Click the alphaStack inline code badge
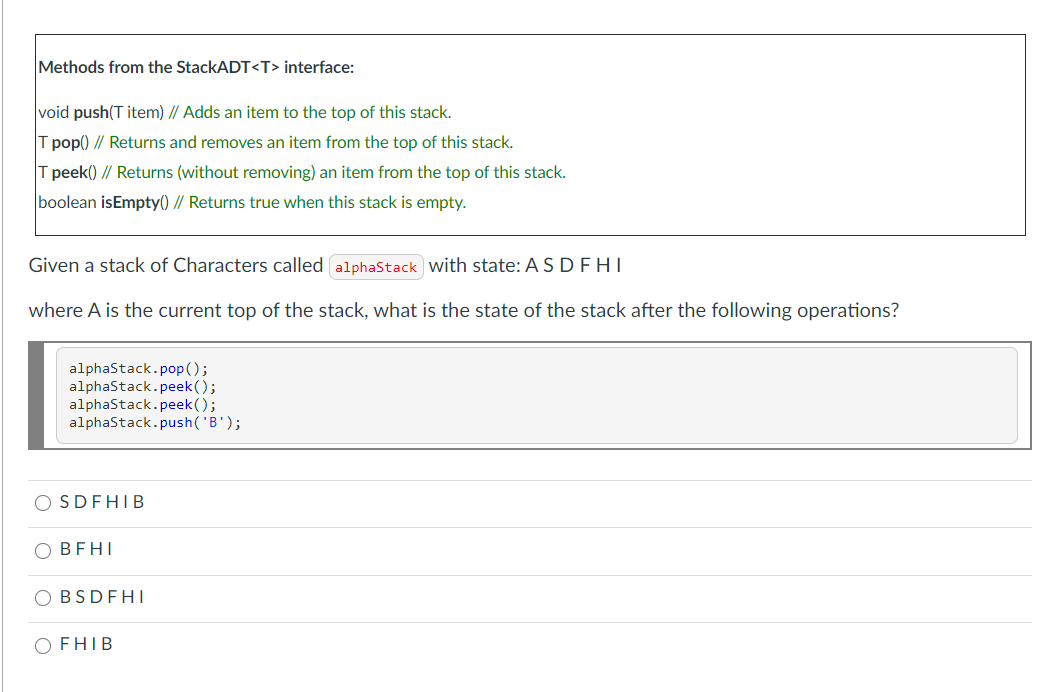 [x=376, y=266]
